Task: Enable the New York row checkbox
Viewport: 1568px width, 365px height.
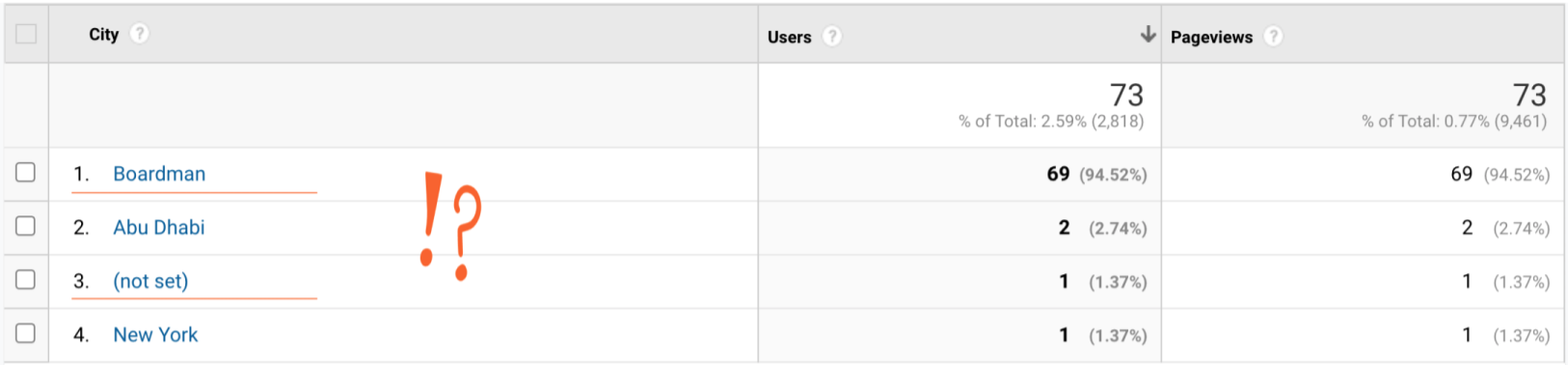Action: coord(26,333)
